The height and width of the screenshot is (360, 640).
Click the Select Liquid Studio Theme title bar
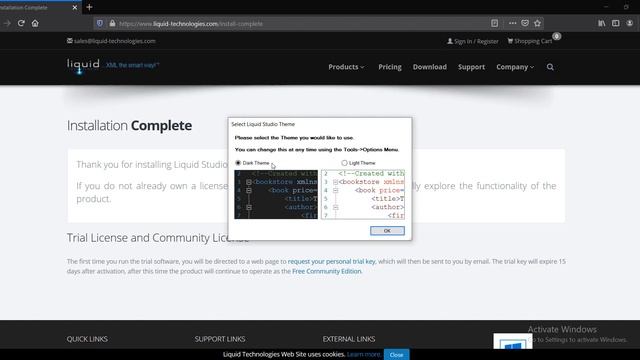pyautogui.click(x=320, y=124)
